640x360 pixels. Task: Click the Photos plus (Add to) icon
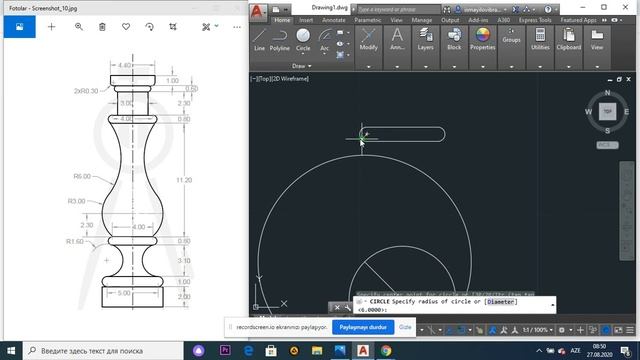coord(51,27)
